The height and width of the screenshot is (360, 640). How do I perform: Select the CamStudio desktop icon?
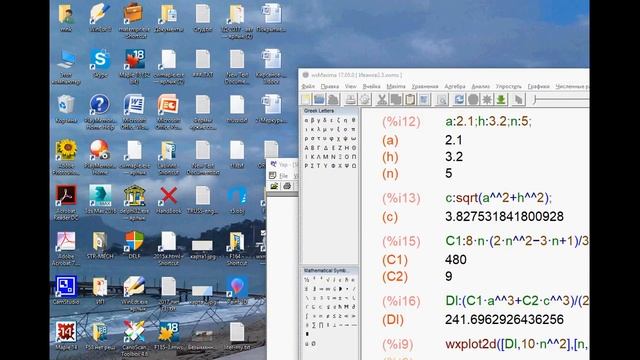[x=66, y=291]
